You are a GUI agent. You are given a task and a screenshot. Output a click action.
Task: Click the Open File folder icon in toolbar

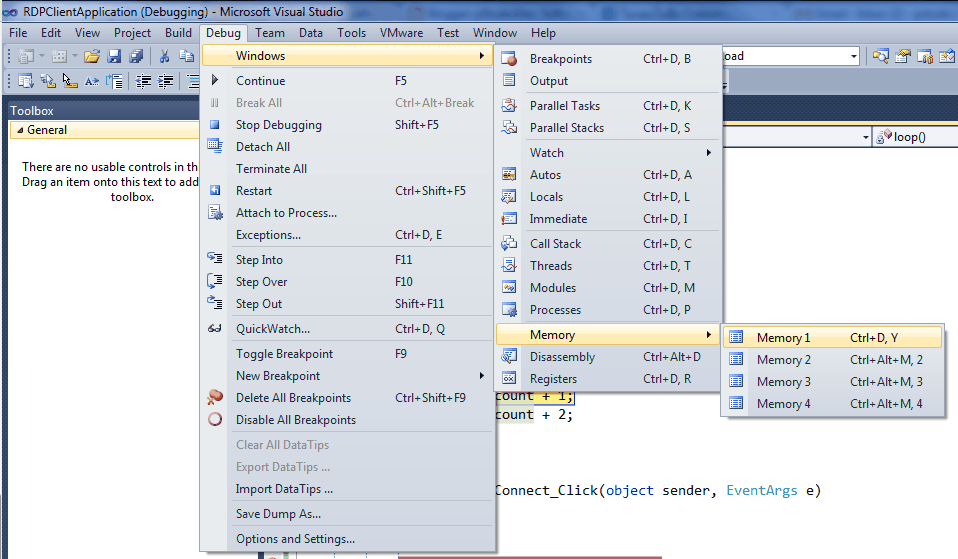pyautogui.click(x=92, y=57)
